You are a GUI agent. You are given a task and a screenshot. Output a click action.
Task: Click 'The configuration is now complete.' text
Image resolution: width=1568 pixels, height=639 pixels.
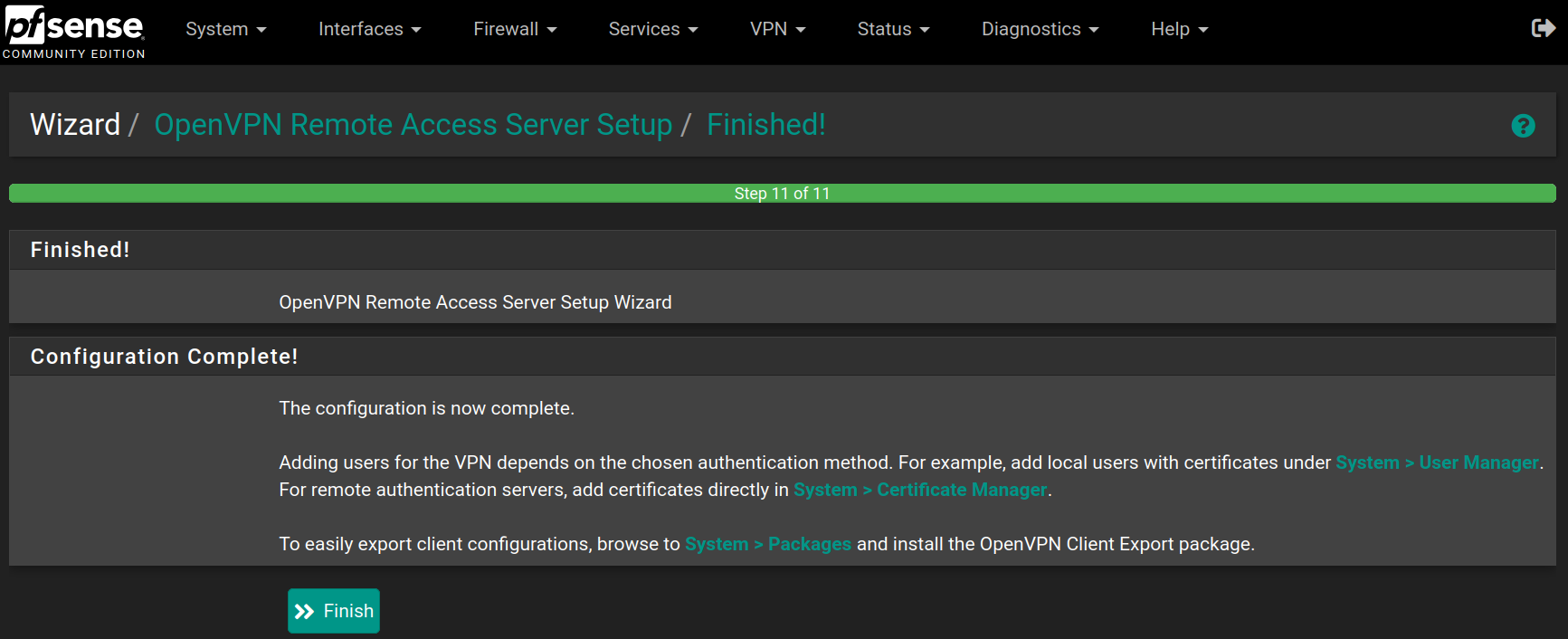(426, 408)
